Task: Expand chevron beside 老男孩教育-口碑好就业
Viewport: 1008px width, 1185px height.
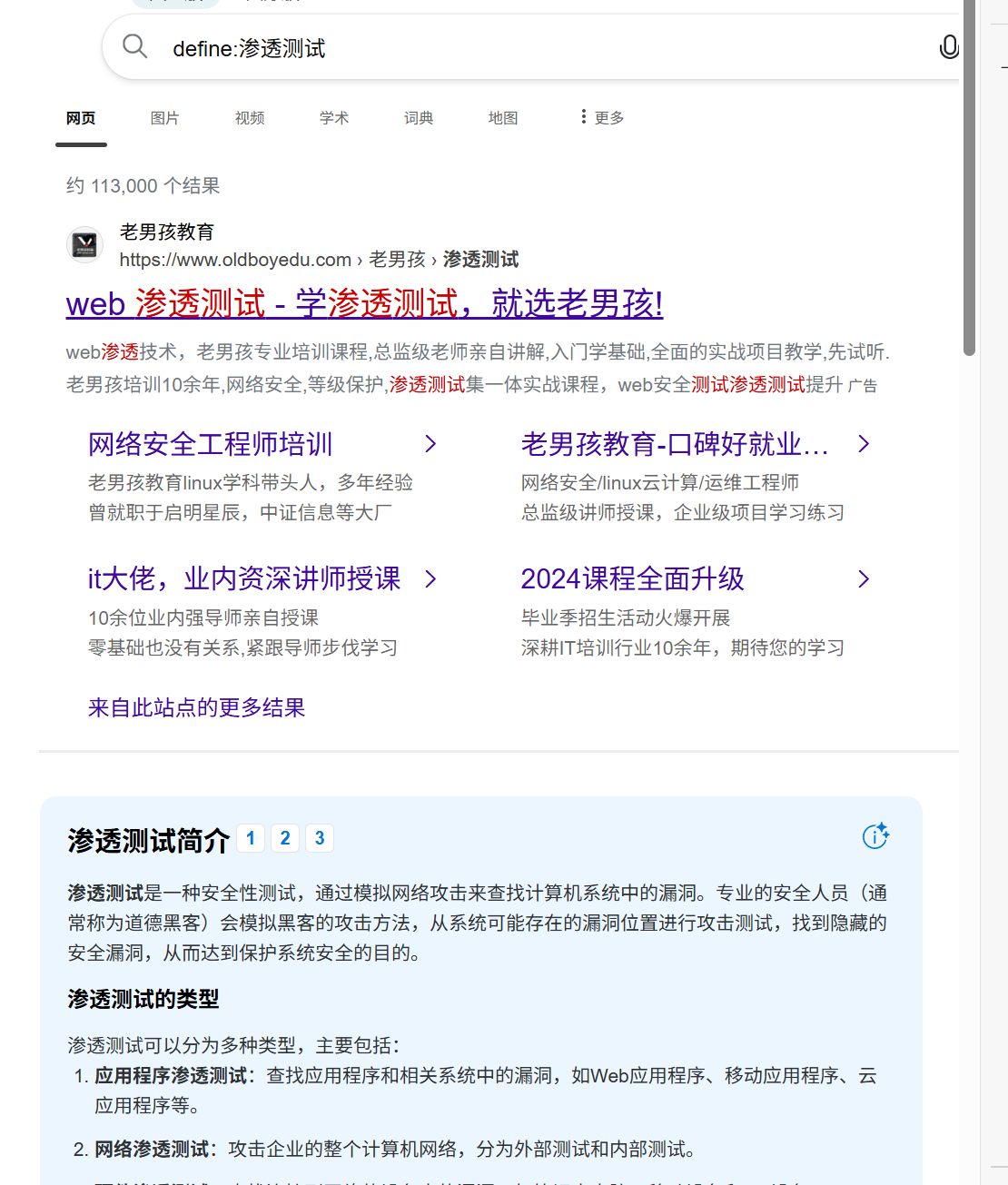Action: 865,444
